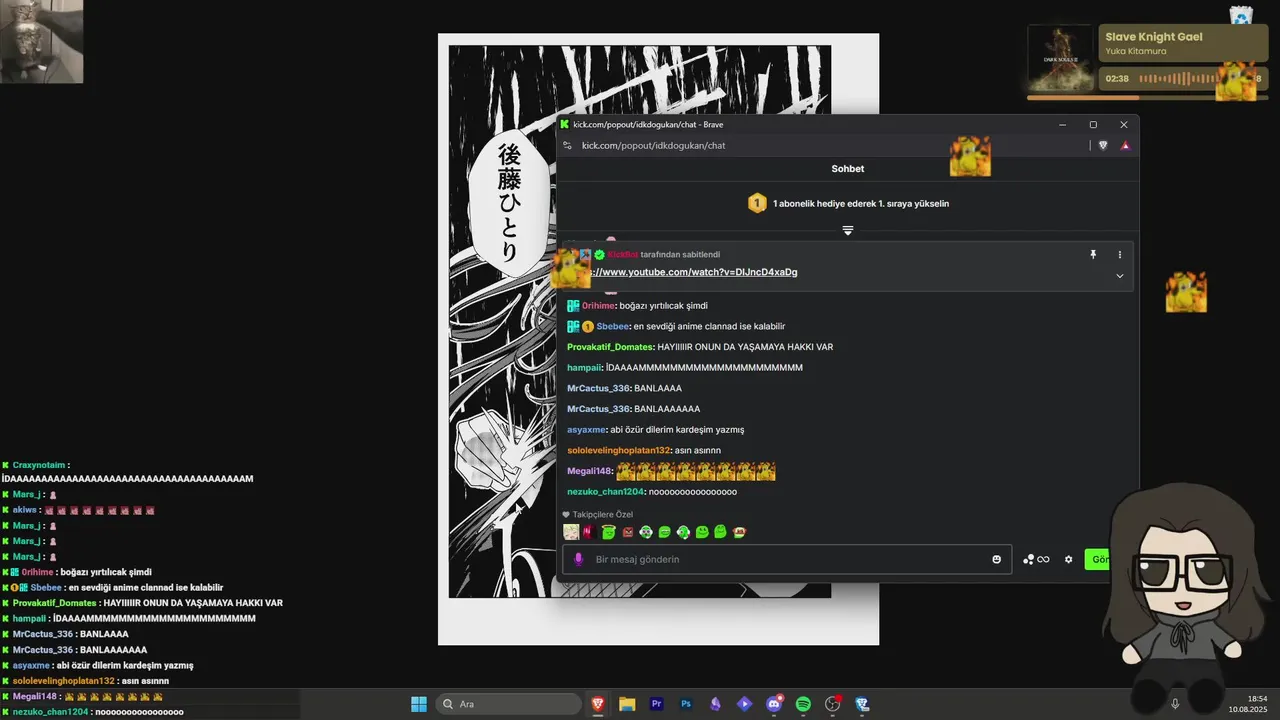Launch Premiere Pro from taskbar
The height and width of the screenshot is (720, 1280).
pyautogui.click(x=657, y=704)
